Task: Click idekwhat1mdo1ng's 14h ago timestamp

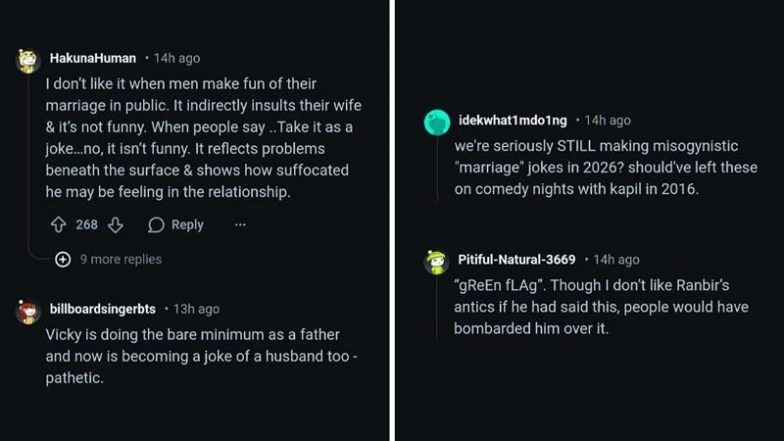Action: [x=607, y=120]
